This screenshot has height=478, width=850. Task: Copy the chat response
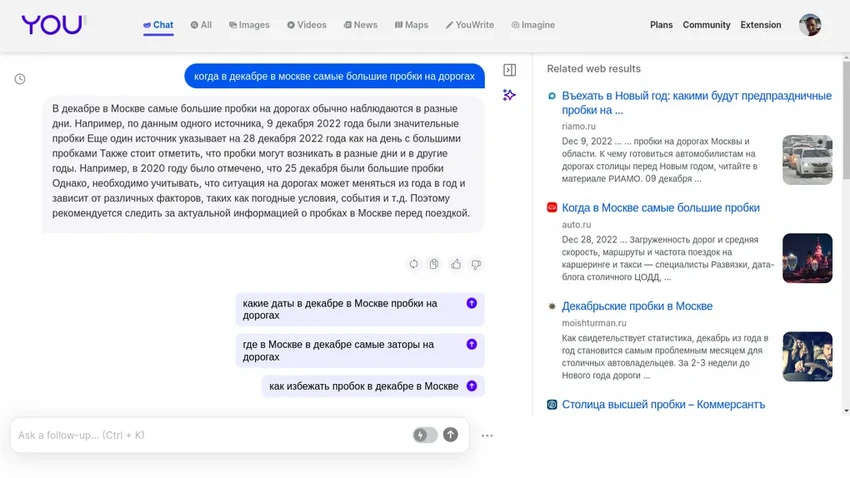click(434, 264)
